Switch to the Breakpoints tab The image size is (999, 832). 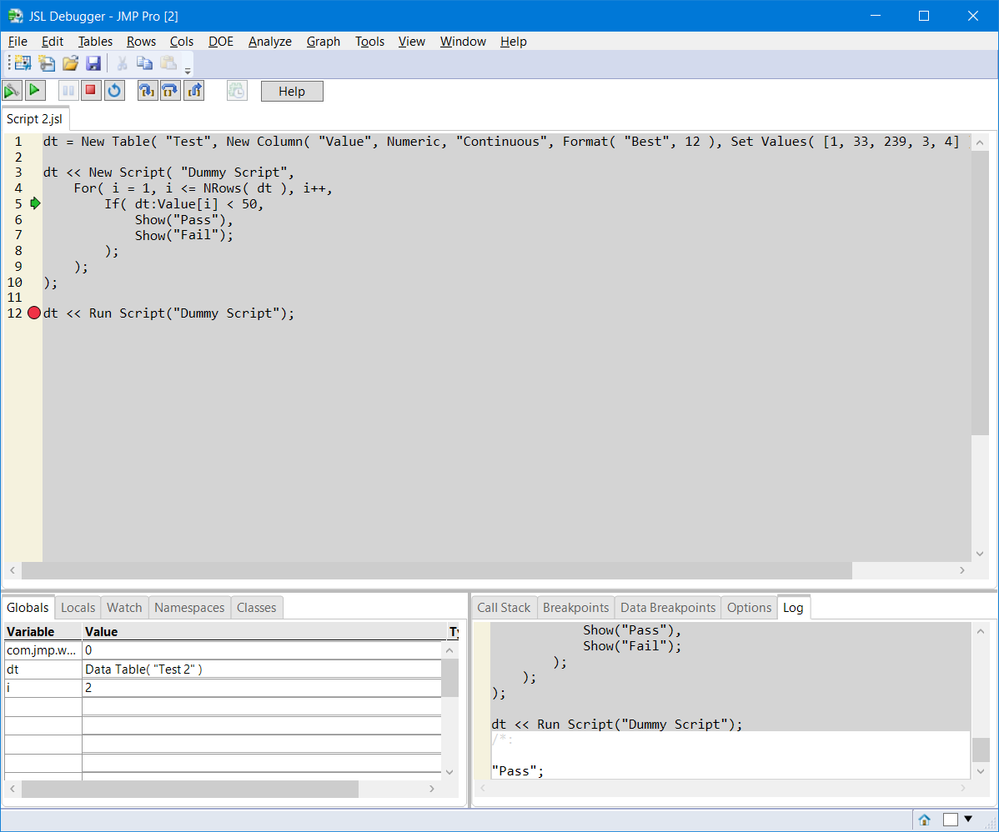coord(575,607)
